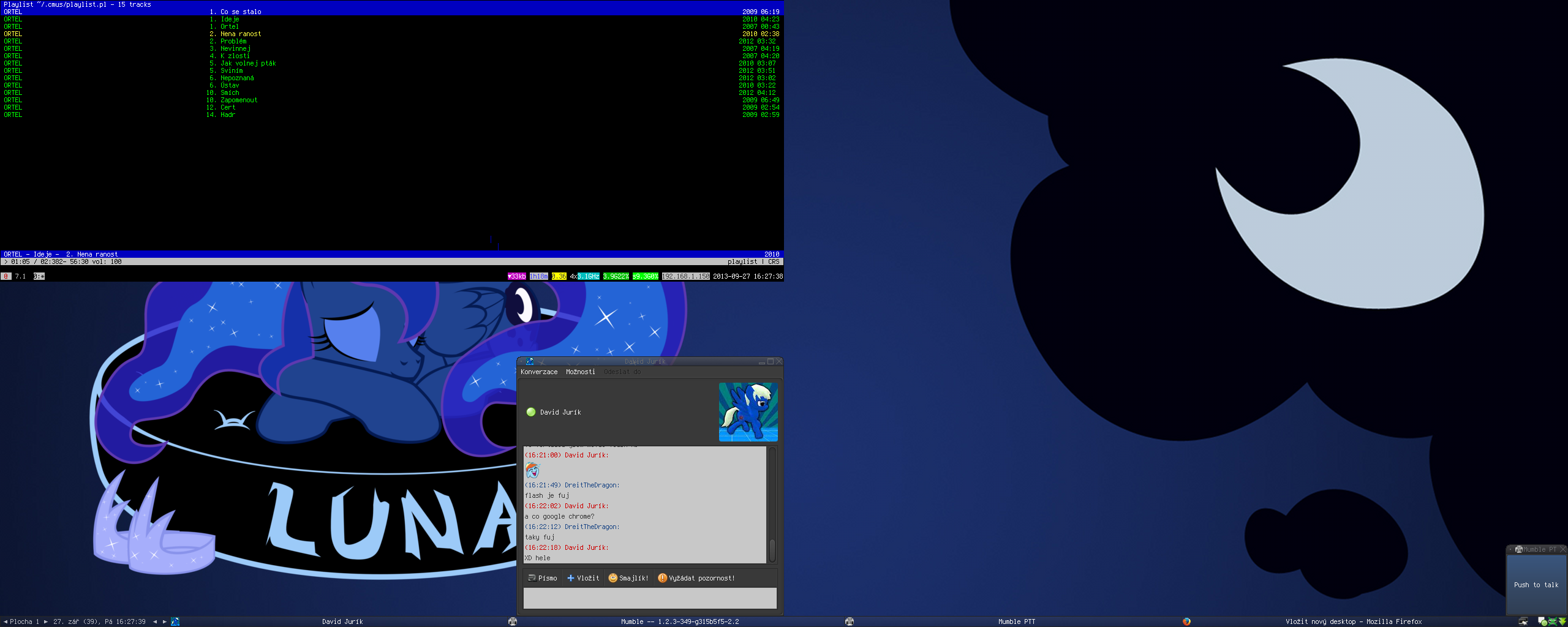The height and width of the screenshot is (627, 1568).
Task: Click the chat message input field
Action: 650,598
